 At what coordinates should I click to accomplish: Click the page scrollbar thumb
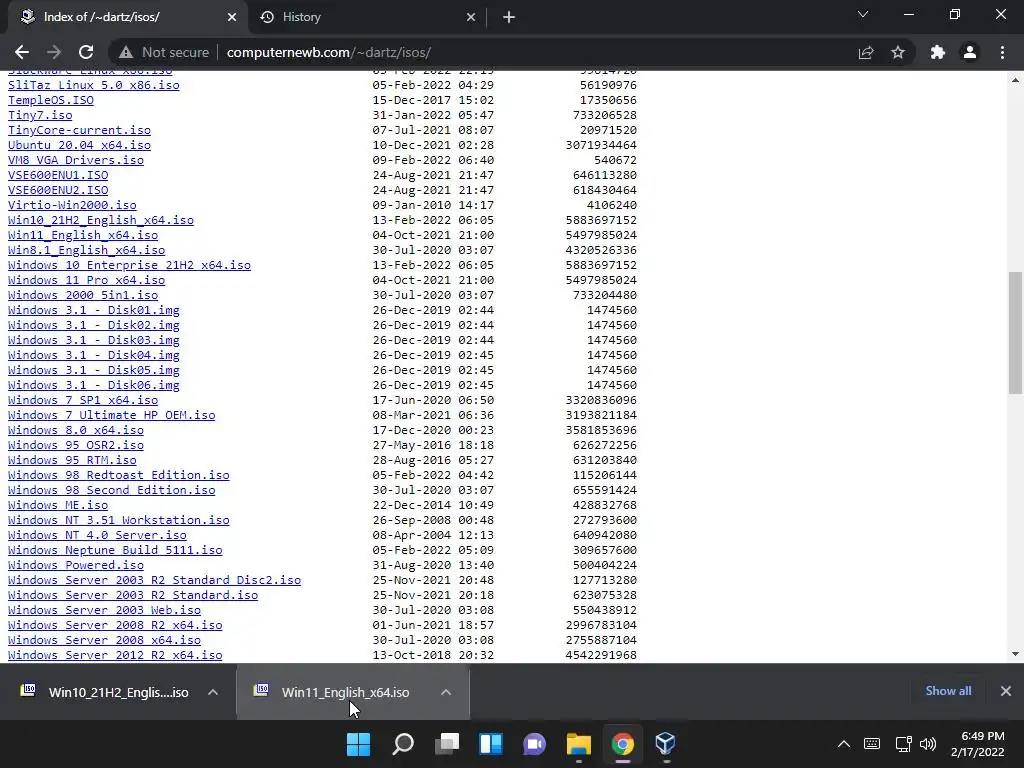(1015, 333)
